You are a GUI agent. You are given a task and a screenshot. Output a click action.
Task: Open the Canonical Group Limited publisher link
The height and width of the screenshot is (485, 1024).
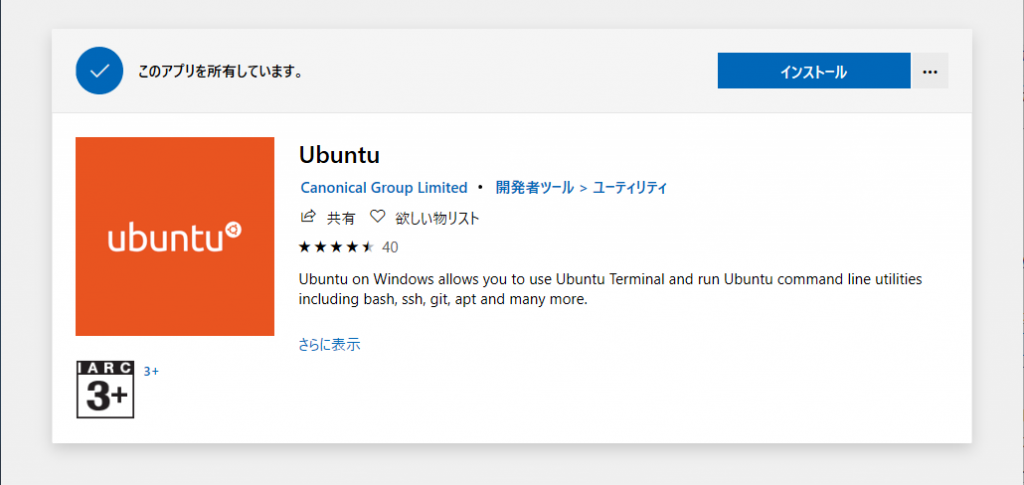point(384,188)
